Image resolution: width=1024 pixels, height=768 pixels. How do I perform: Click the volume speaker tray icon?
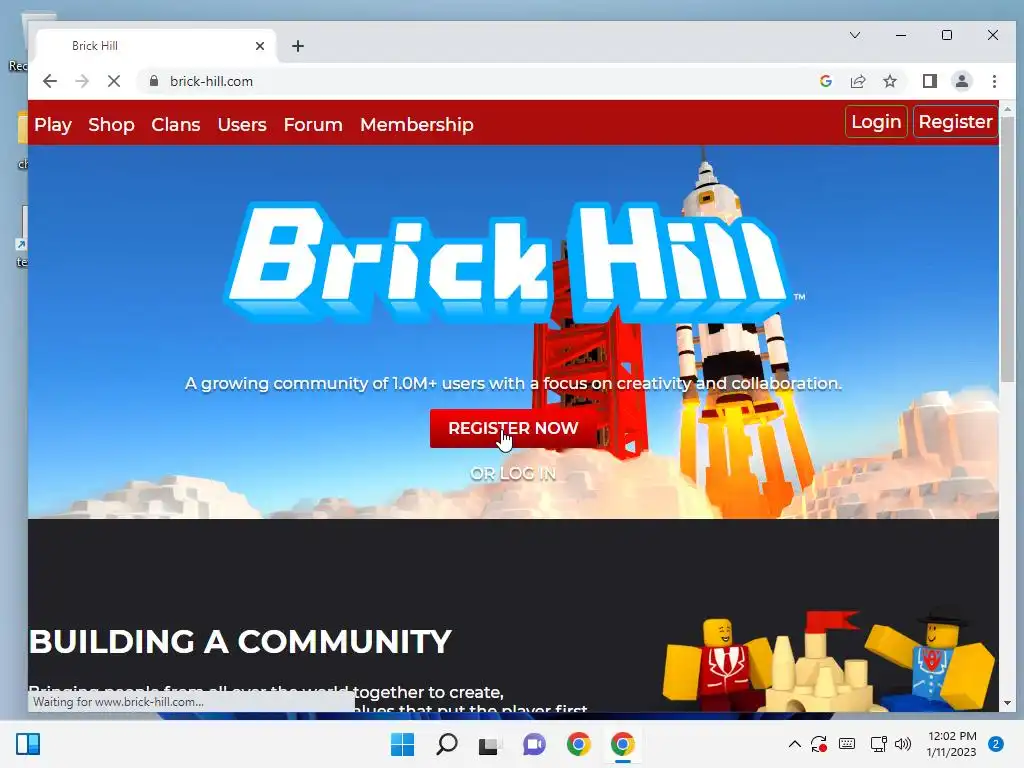[903, 744]
